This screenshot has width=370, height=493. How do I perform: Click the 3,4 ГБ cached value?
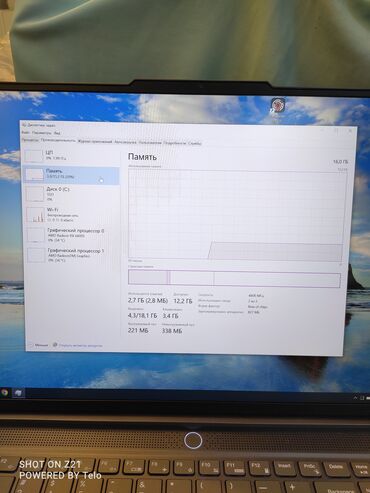click(170, 315)
